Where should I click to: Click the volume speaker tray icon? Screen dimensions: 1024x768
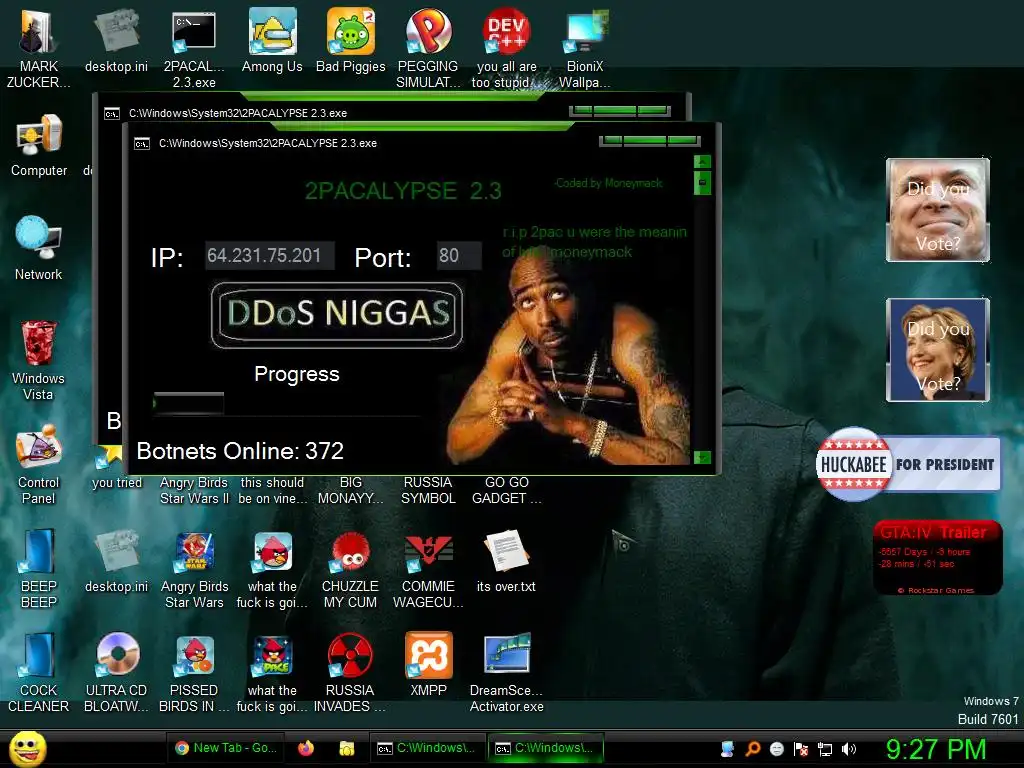coord(849,749)
